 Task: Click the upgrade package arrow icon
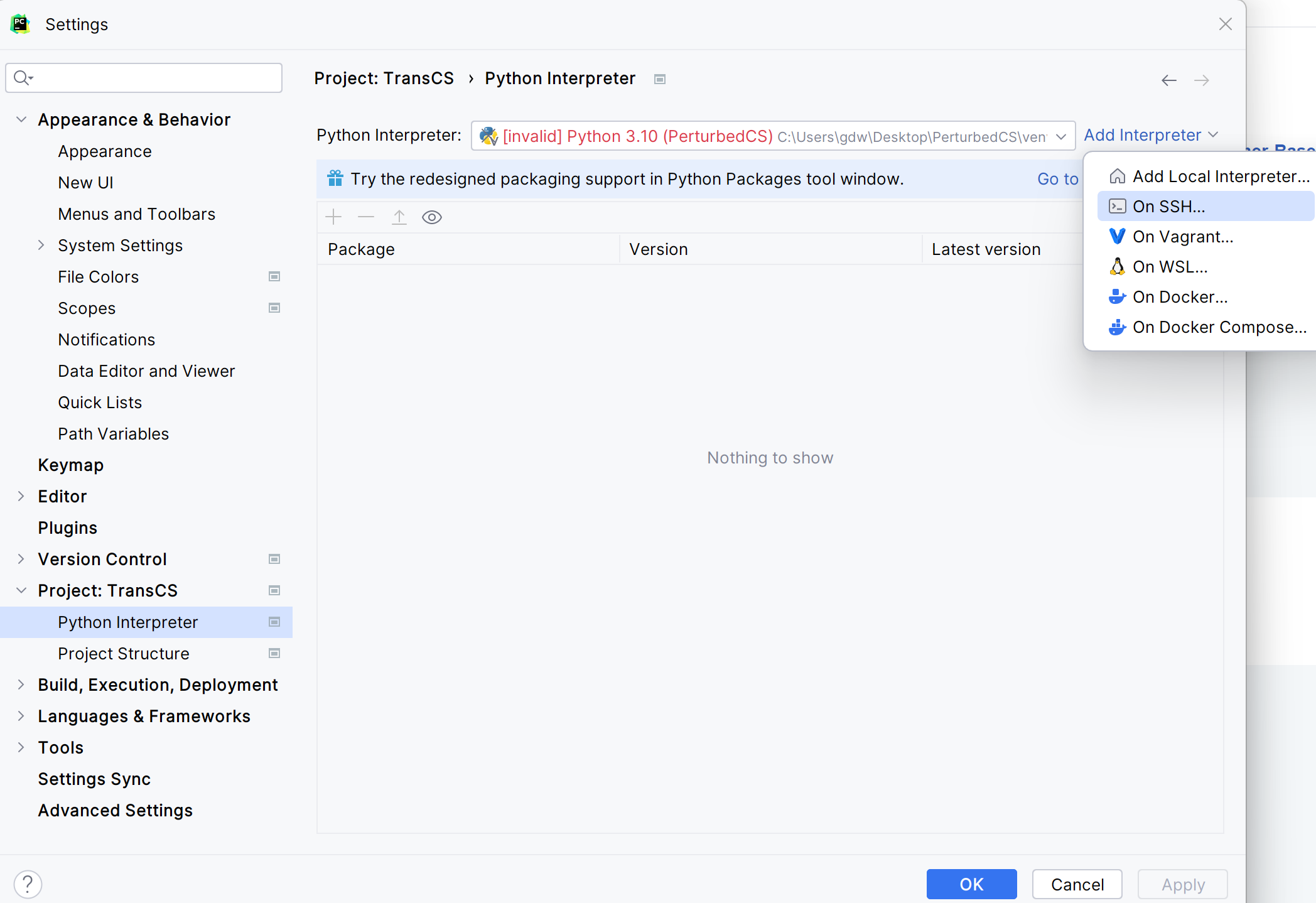[x=399, y=217]
